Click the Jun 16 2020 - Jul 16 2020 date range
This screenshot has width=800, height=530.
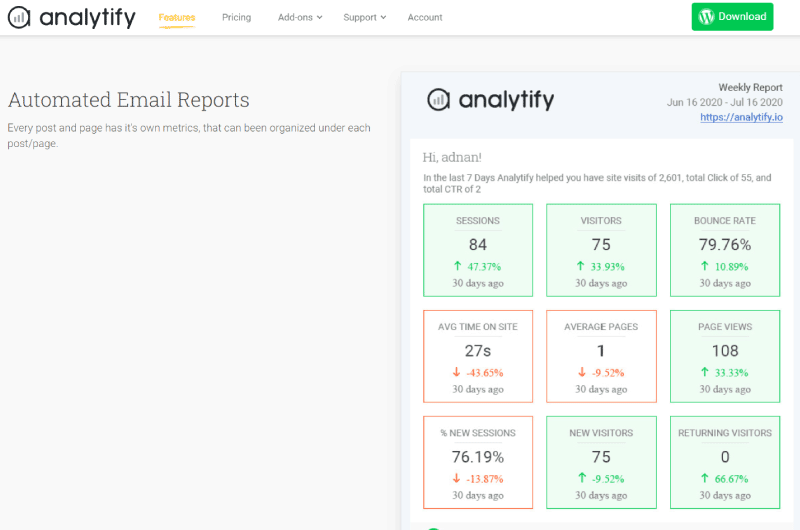point(724,102)
